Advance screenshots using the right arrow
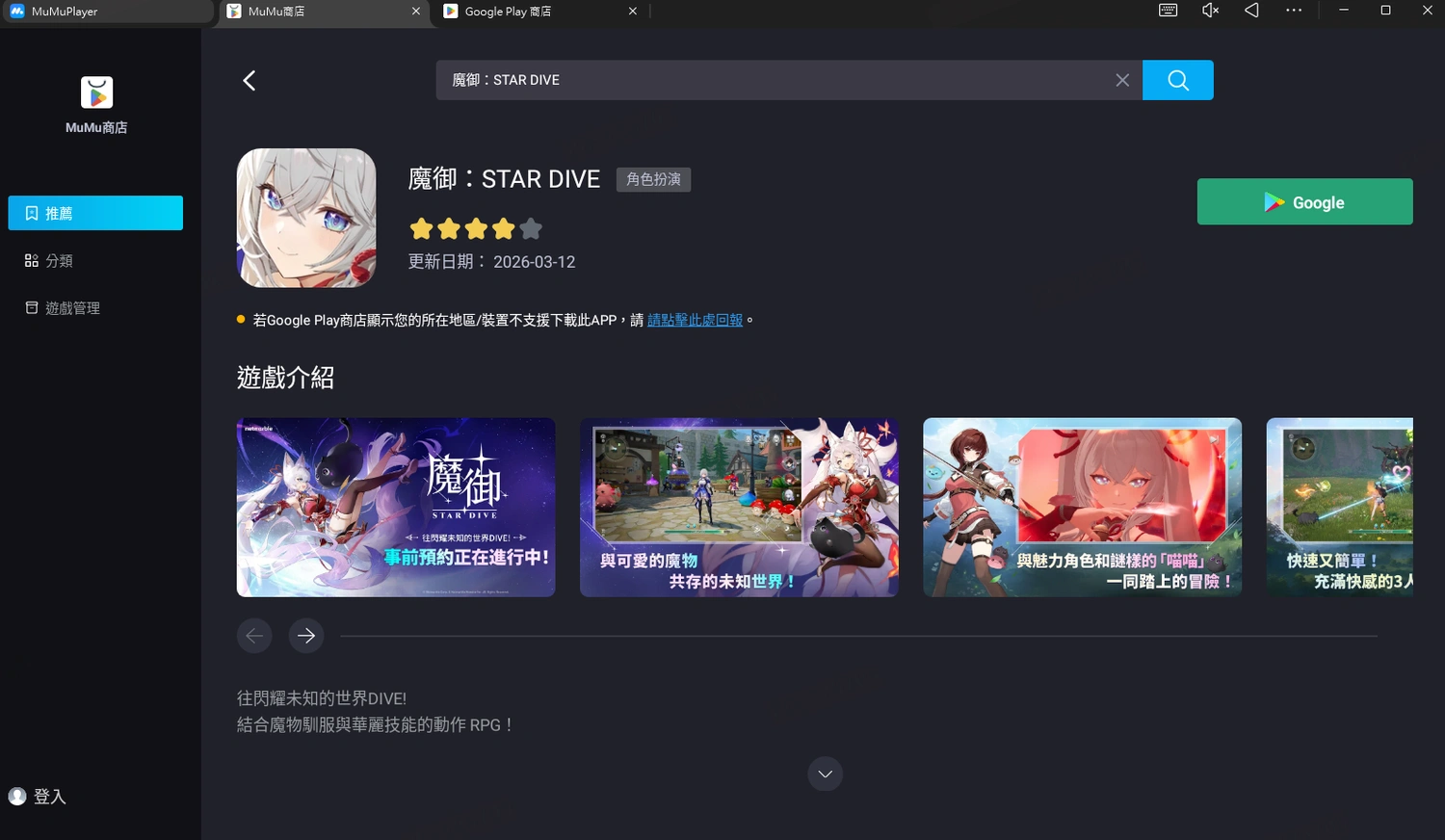The height and width of the screenshot is (840, 1445). pyautogui.click(x=306, y=636)
